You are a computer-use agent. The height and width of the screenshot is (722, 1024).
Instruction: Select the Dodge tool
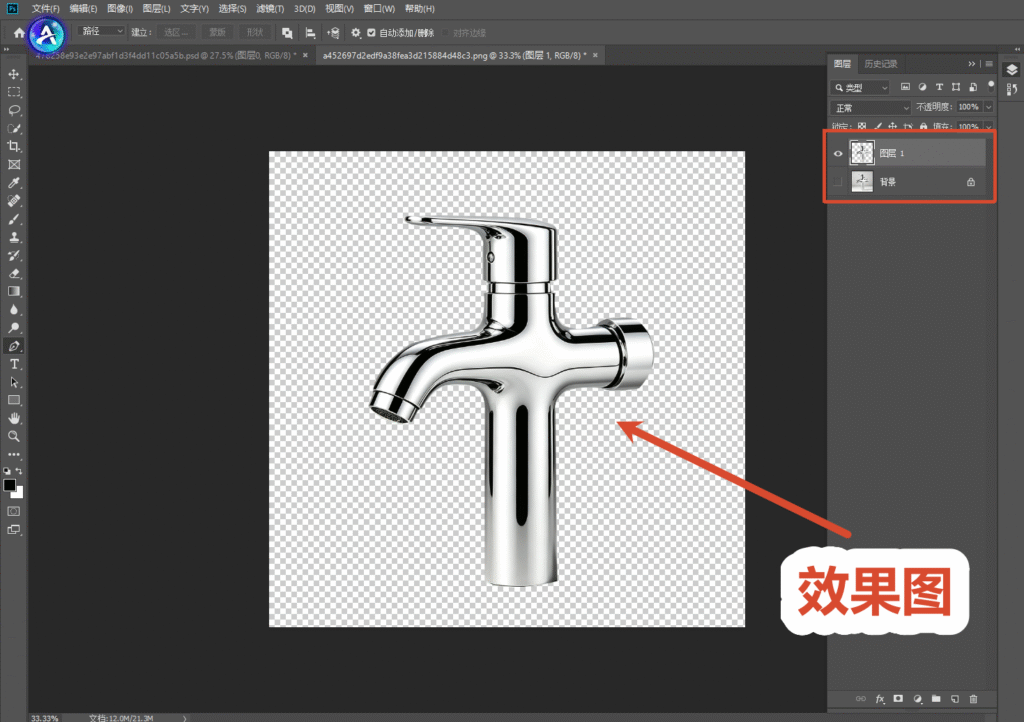tap(14, 328)
